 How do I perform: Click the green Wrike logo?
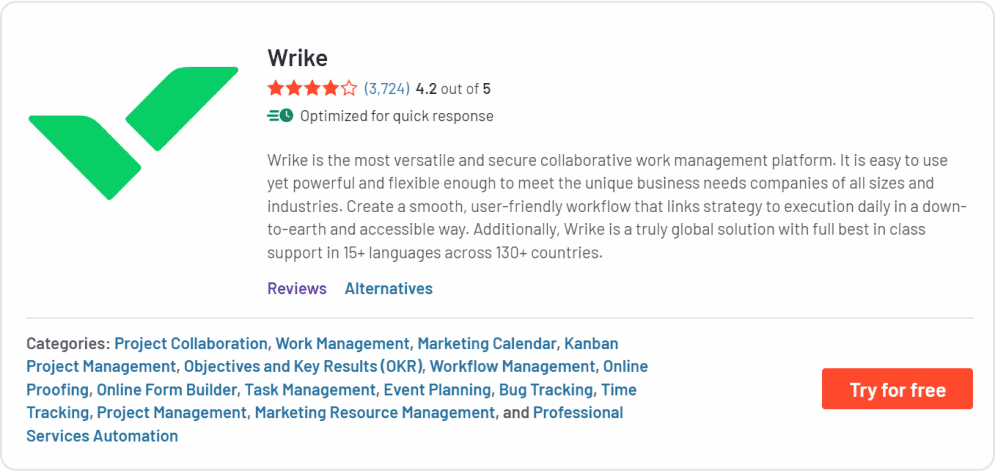click(x=133, y=132)
